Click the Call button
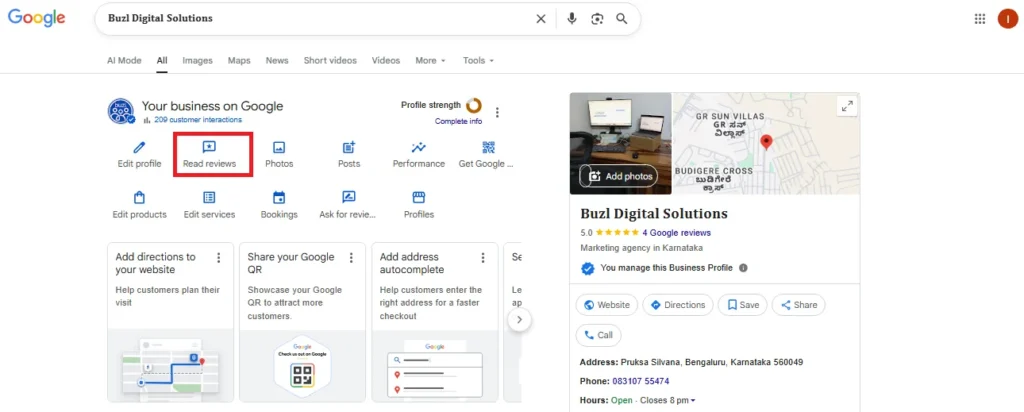1024x412 pixels. pos(598,335)
